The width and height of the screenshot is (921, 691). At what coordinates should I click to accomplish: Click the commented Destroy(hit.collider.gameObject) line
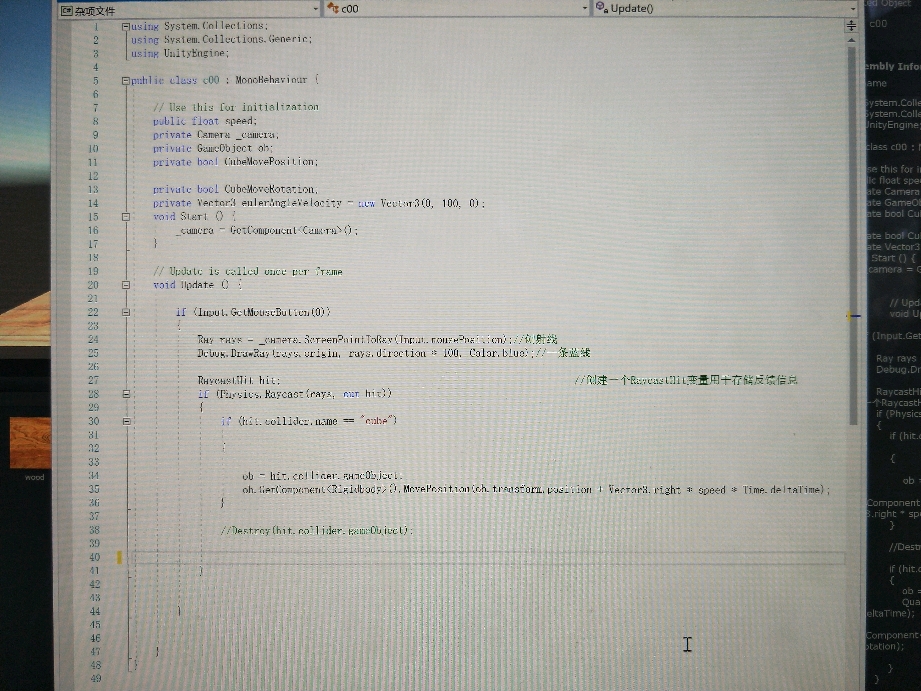(x=317, y=531)
